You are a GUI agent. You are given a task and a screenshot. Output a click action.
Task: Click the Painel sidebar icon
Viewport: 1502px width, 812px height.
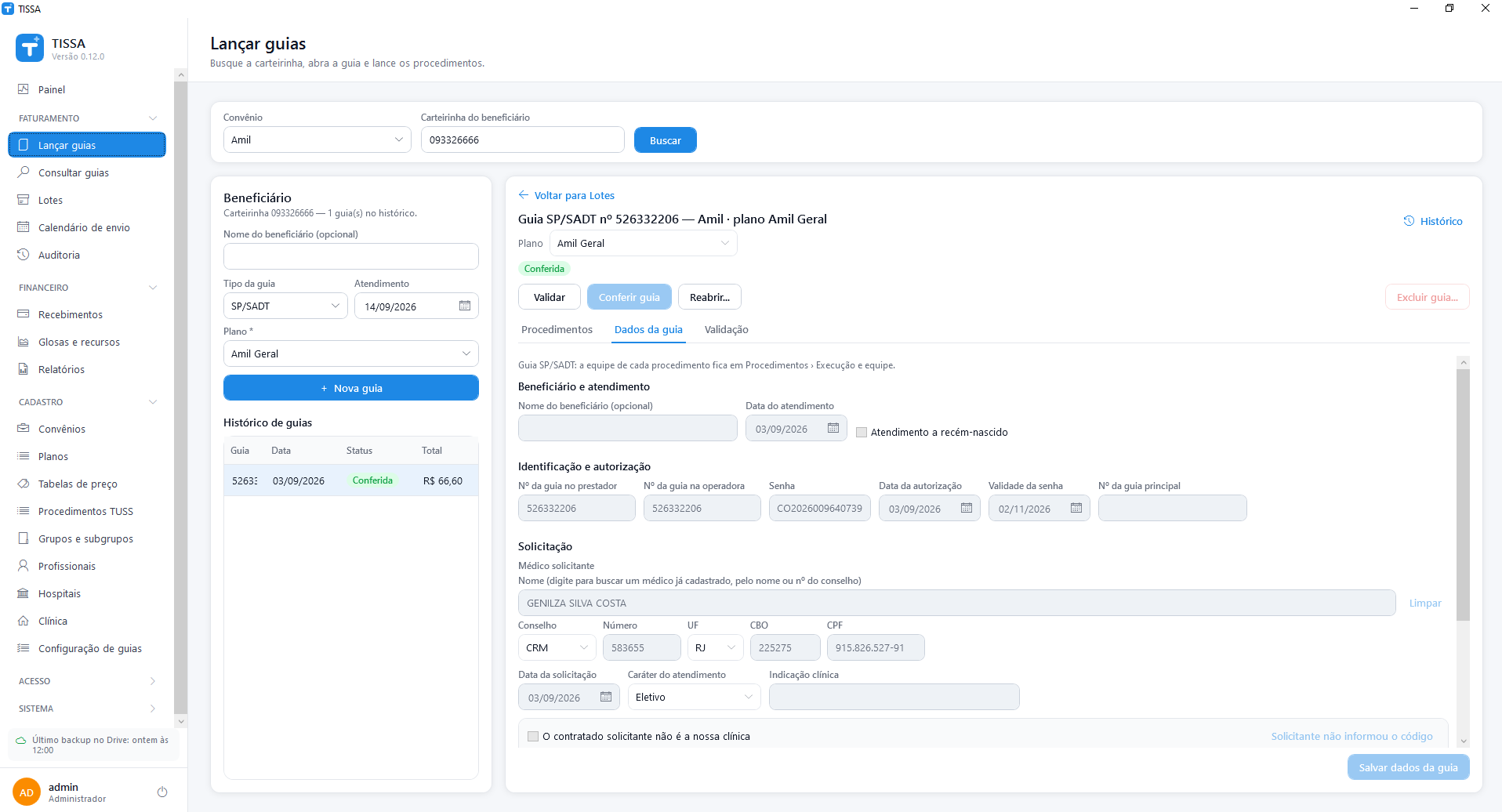24,89
